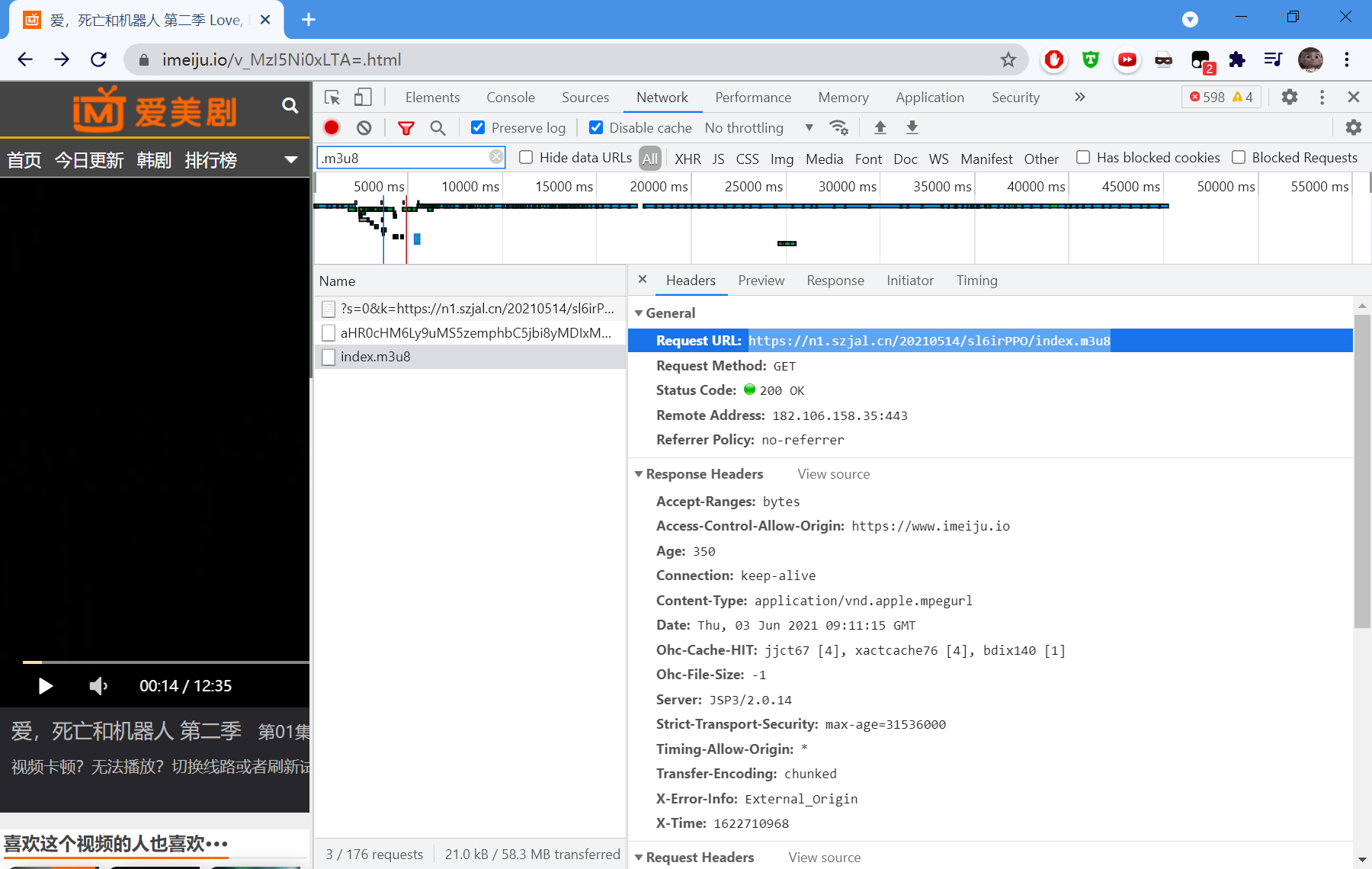This screenshot has width=1372, height=869.
Task: Open the Extensions puzzle icon
Action: point(1236,59)
